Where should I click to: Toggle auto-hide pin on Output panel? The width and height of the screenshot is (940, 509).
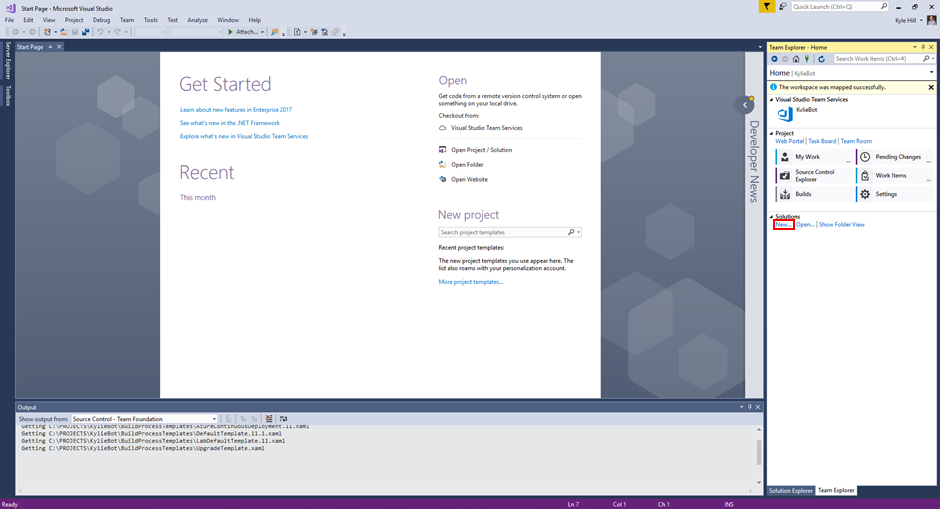749,407
